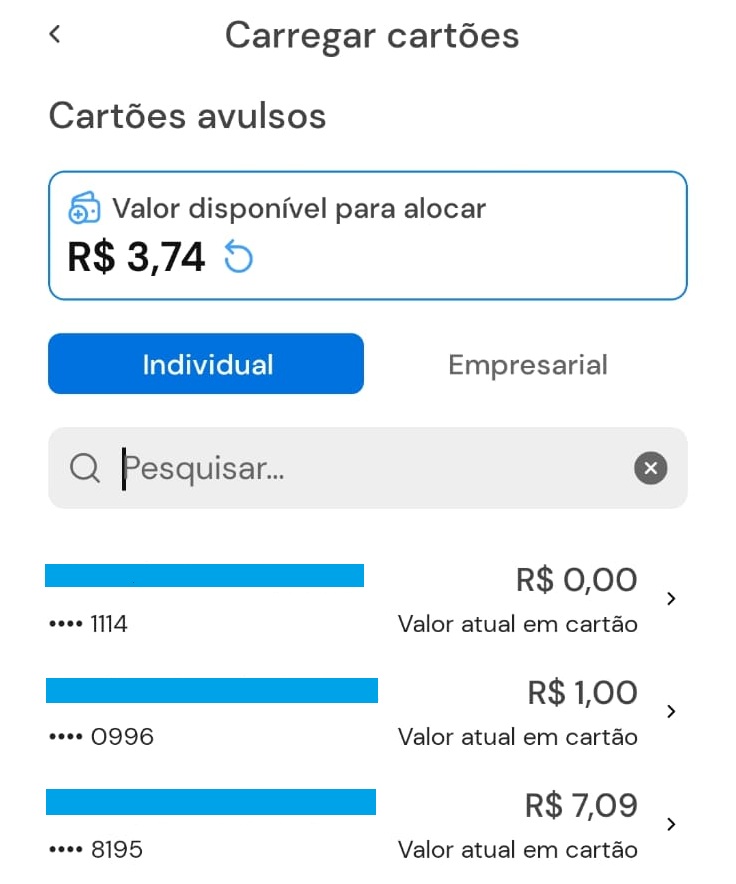
Task: Switch to the Empresarial tab
Action: [x=528, y=364]
